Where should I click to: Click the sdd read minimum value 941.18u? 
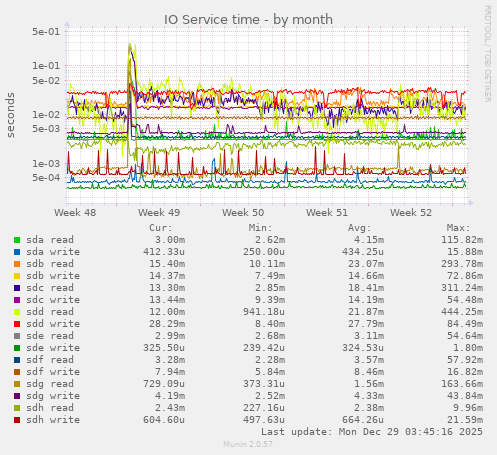[x=264, y=312]
